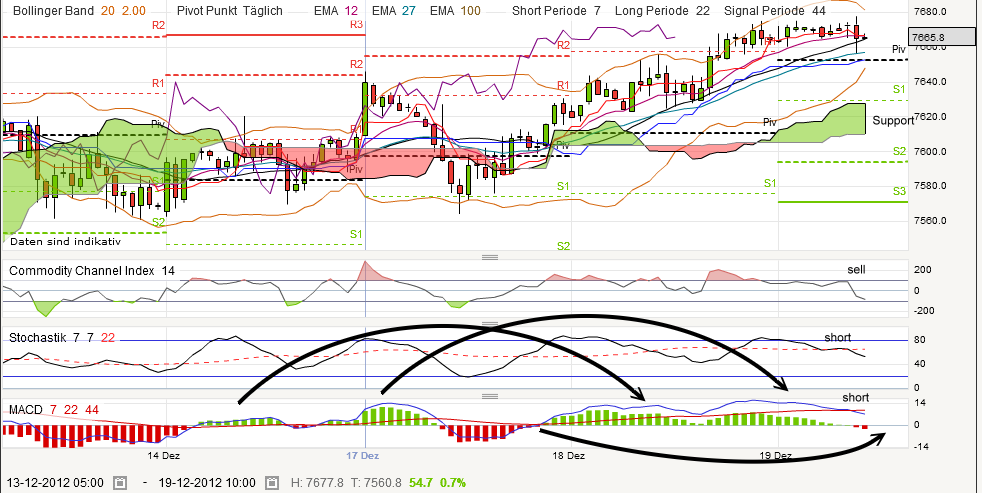Click the start date field 13-12-2012 05:00
The image size is (982, 493).
click(x=54, y=483)
